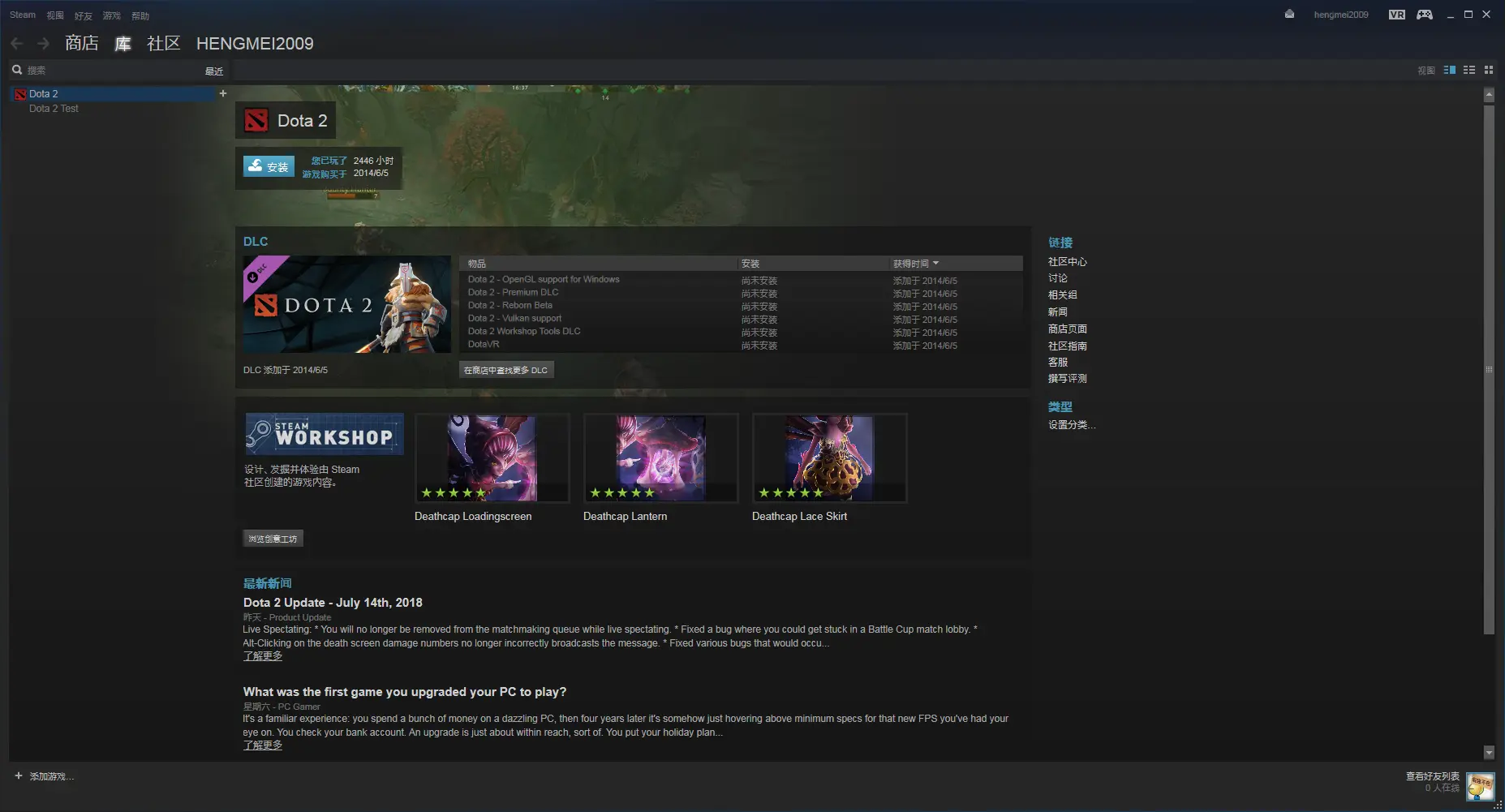Launch SteamVR with the VR icon

point(1396,15)
